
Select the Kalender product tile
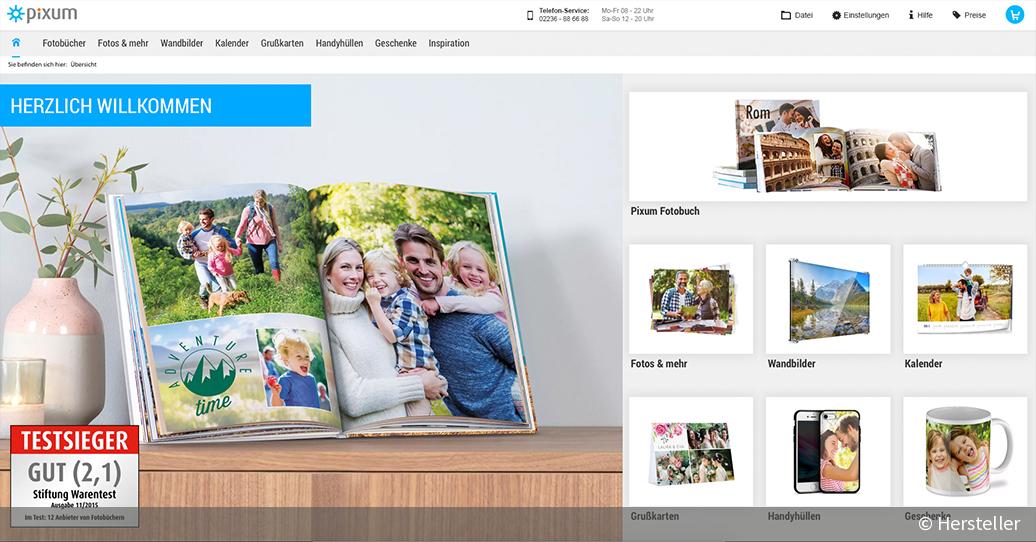coord(965,299)
